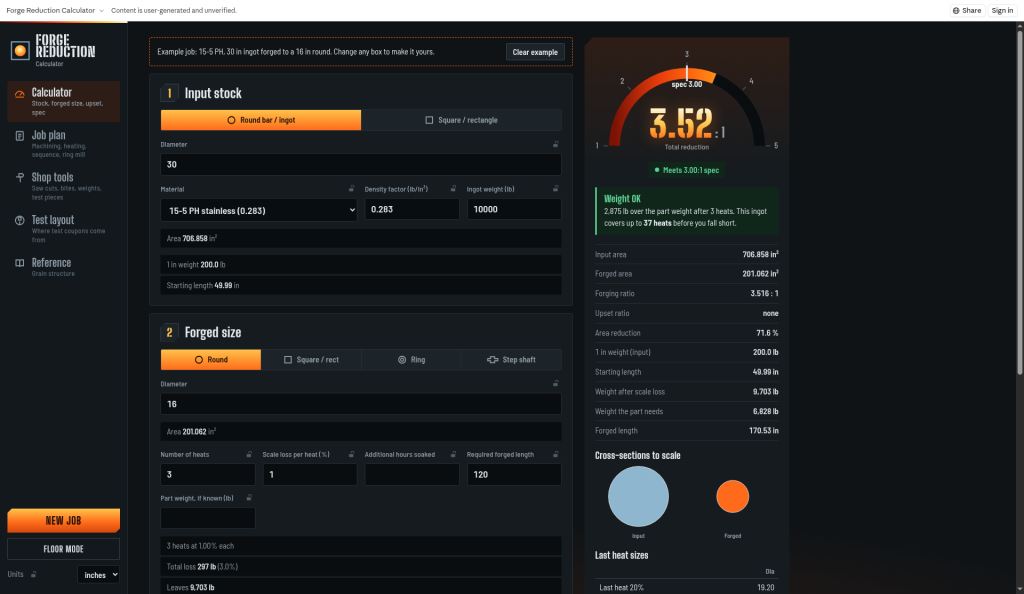This screenshot has height=594, width=1024.
Task: Start a NEW JOB
Action: point(63,520)
